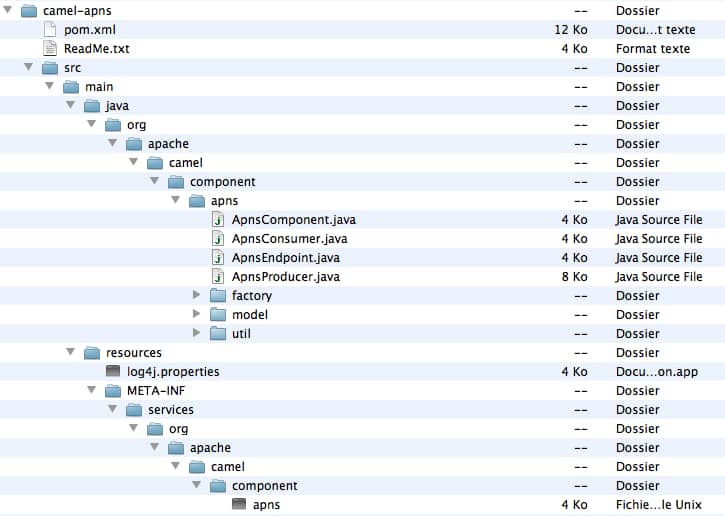
Task: Click the apns Unix file icon
Action: click(x=239, y=504)
